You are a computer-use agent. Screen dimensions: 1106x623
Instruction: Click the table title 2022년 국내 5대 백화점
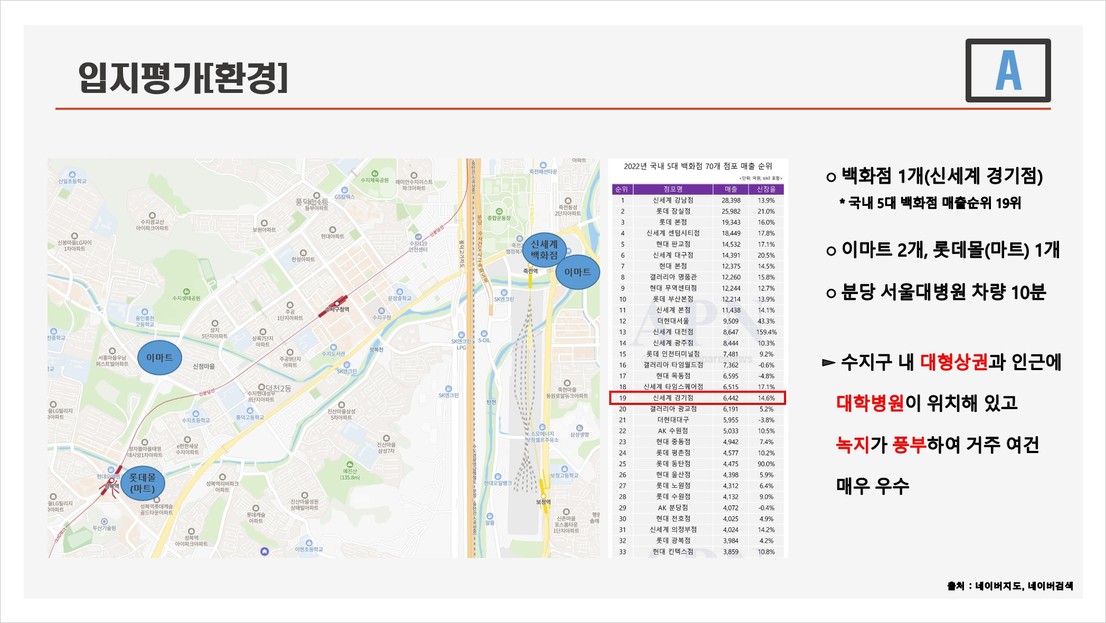click(x=698, y=167)
